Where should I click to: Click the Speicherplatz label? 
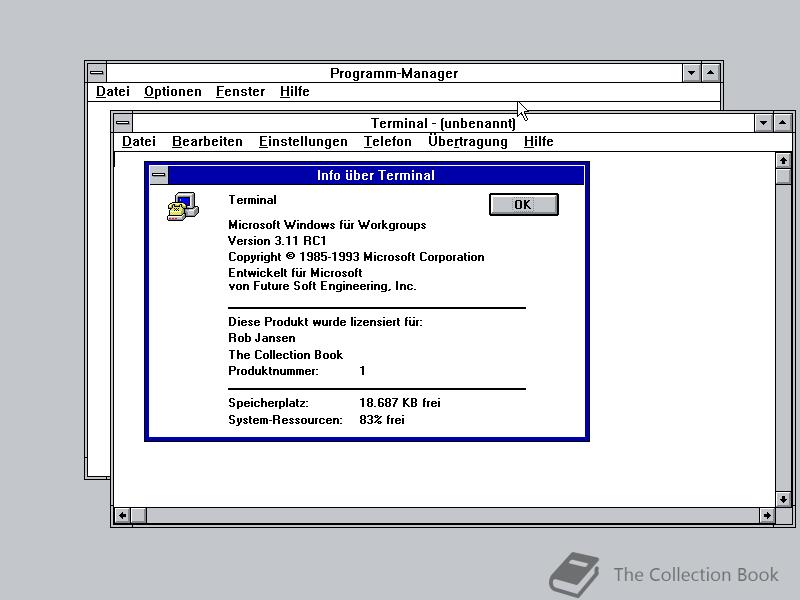268,403
